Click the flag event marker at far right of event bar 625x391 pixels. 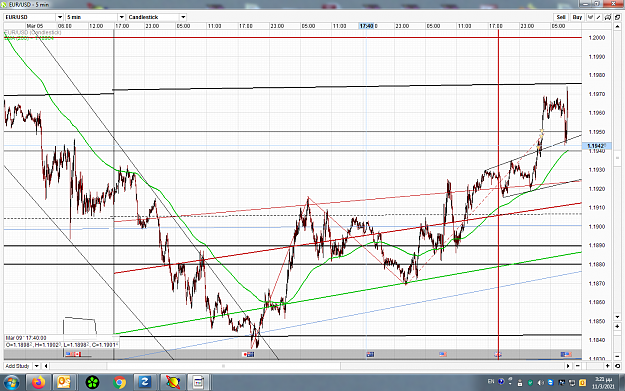coord(566,354)
